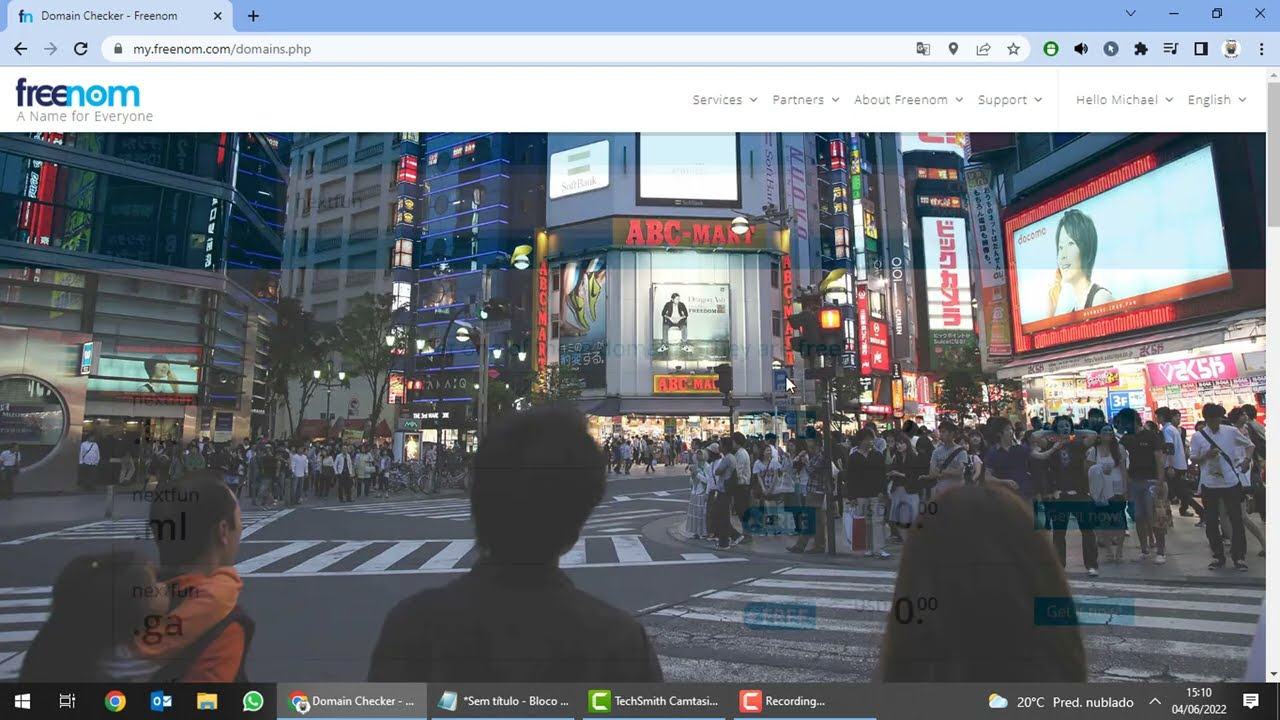Open WhatsApp from the Windows taskbar
The image size is (1280, 720).
coord(253,701)
